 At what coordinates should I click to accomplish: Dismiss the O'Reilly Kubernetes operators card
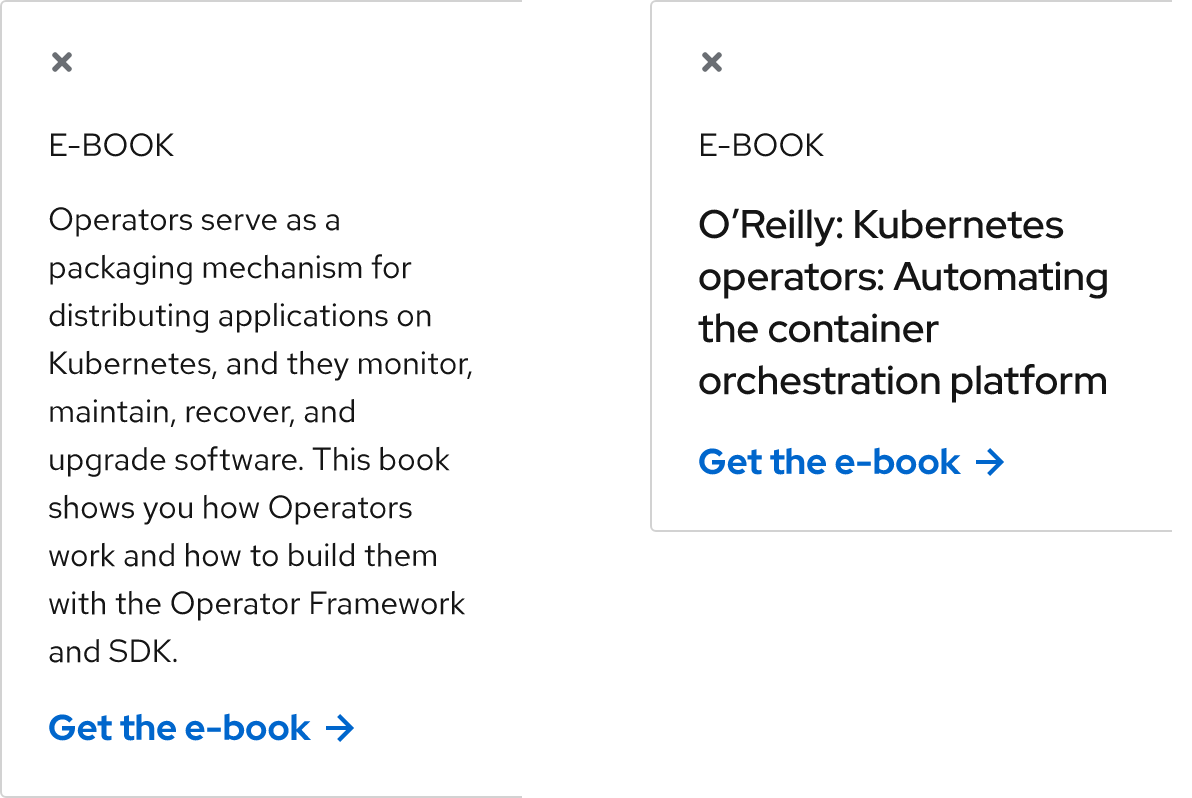712,62
